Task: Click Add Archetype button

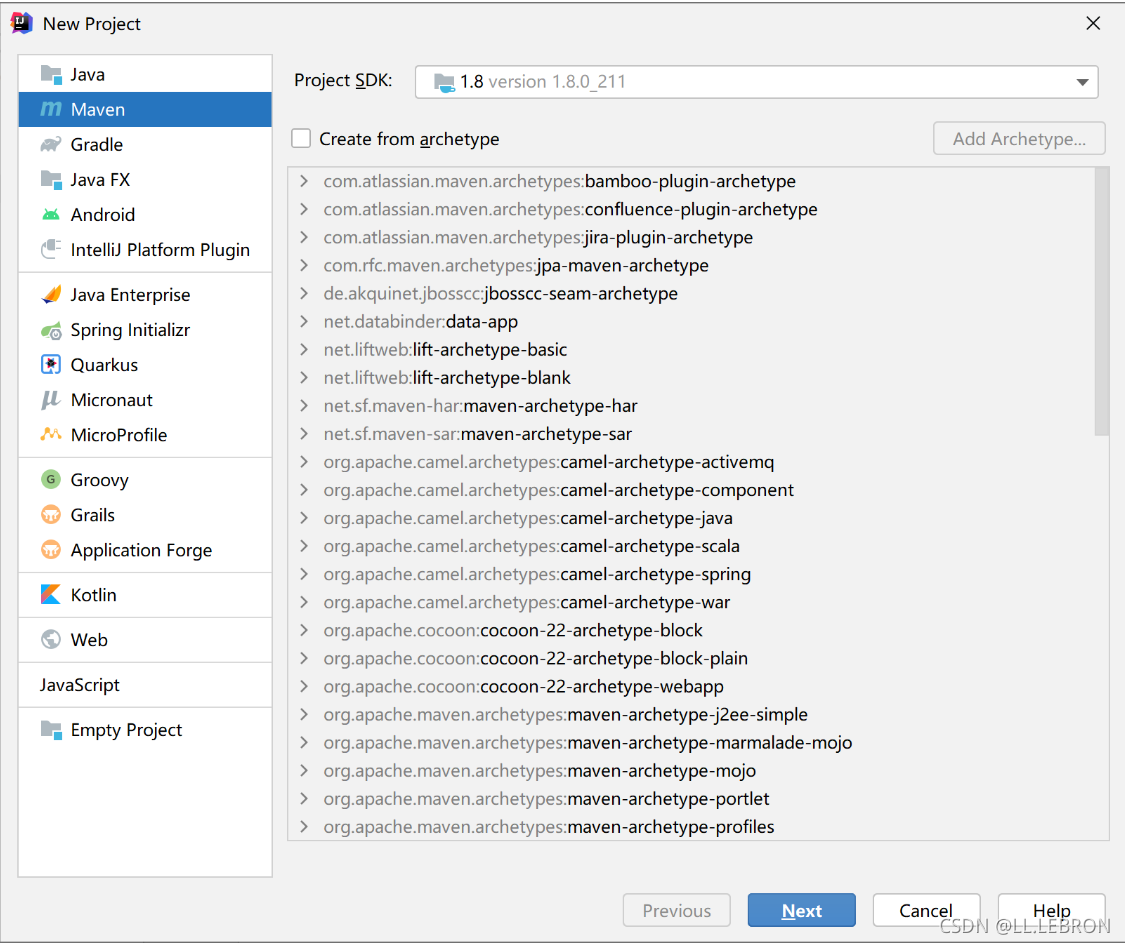Action: (1019, 138)
